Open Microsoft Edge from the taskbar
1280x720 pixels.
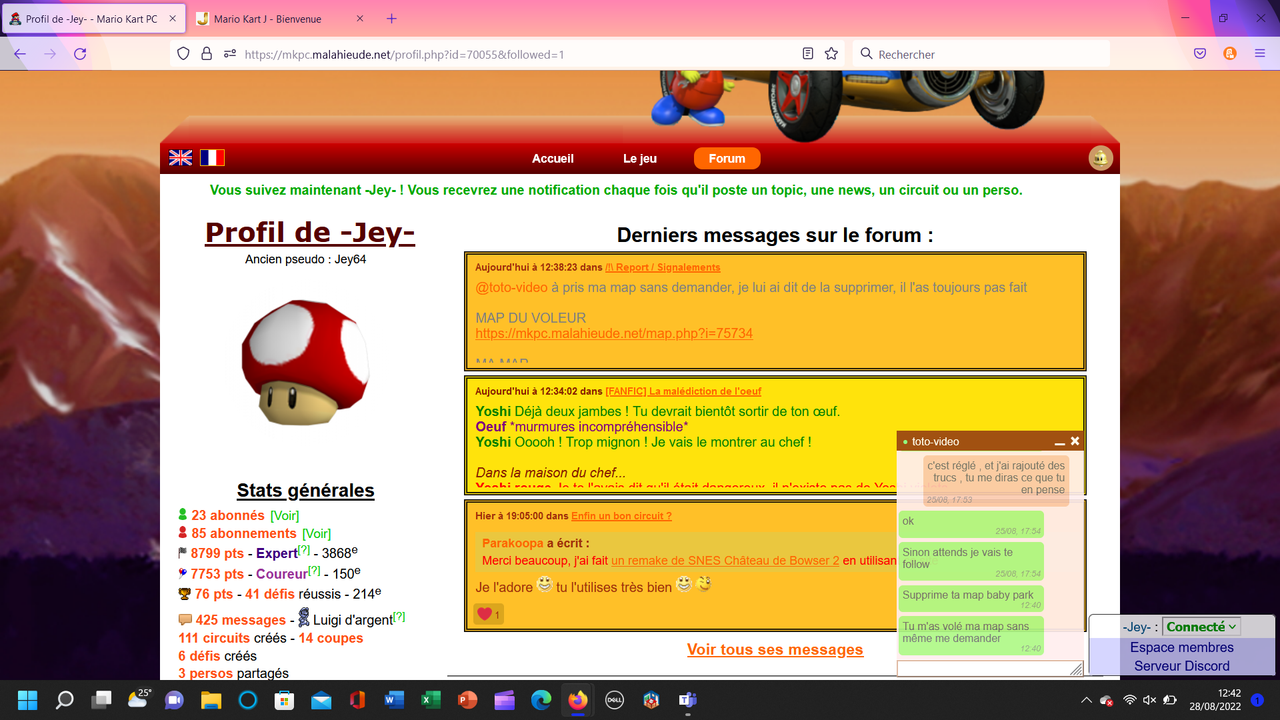(x=540, y=700)
